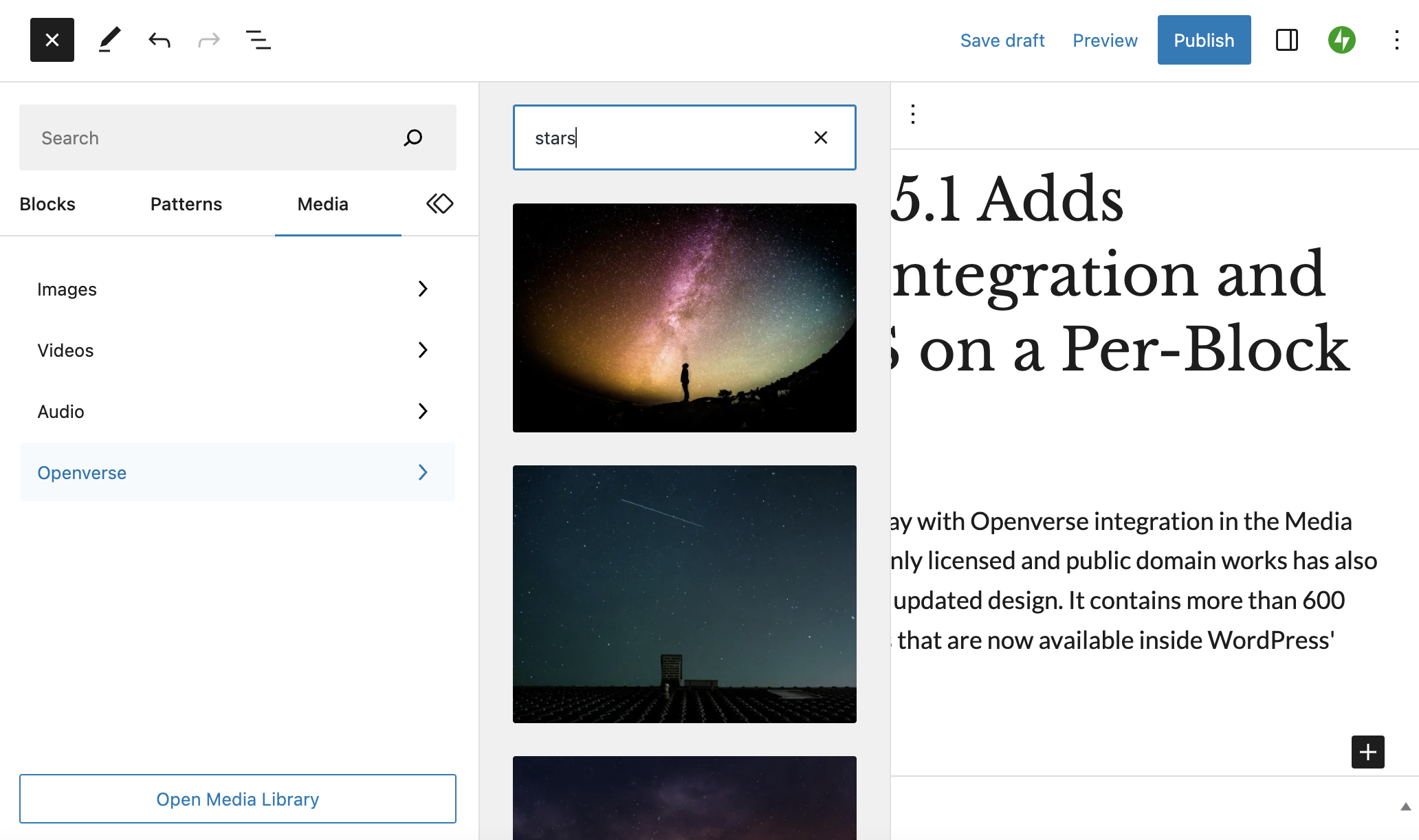The image size is (1419, 840).
Task: Click the Publish button
Action: (1204, 40)
